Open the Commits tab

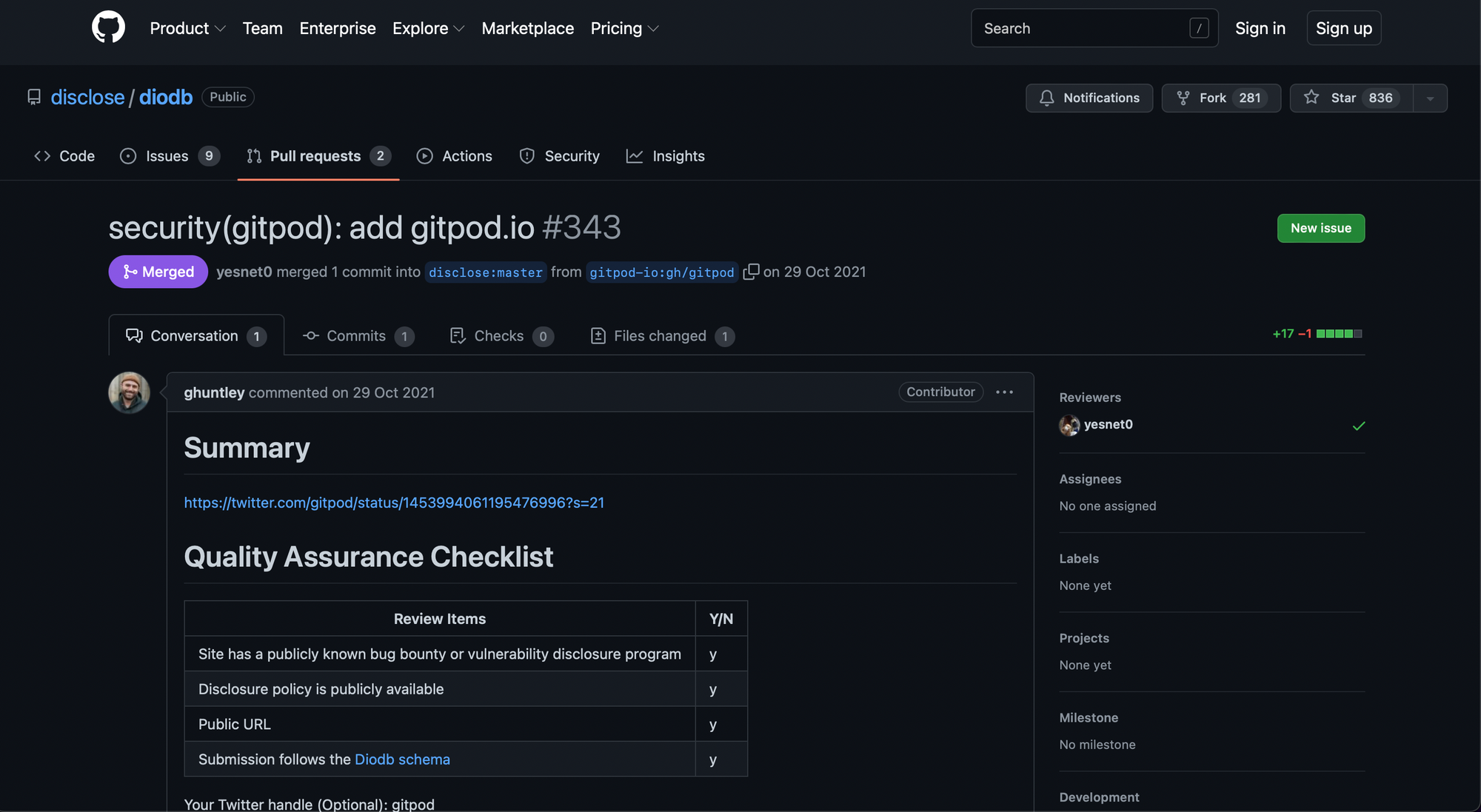point(357,336)
